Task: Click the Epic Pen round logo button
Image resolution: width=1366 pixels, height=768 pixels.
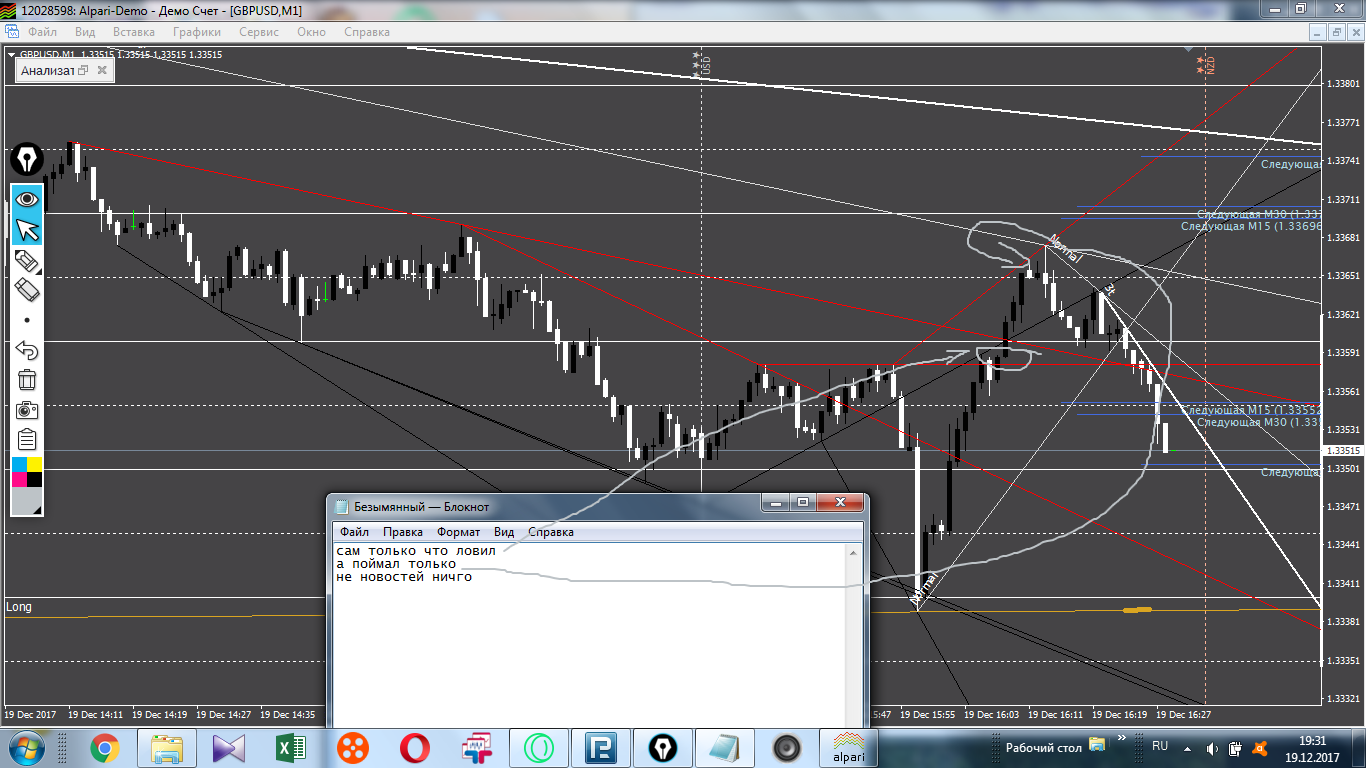Action: pos(27,160)
